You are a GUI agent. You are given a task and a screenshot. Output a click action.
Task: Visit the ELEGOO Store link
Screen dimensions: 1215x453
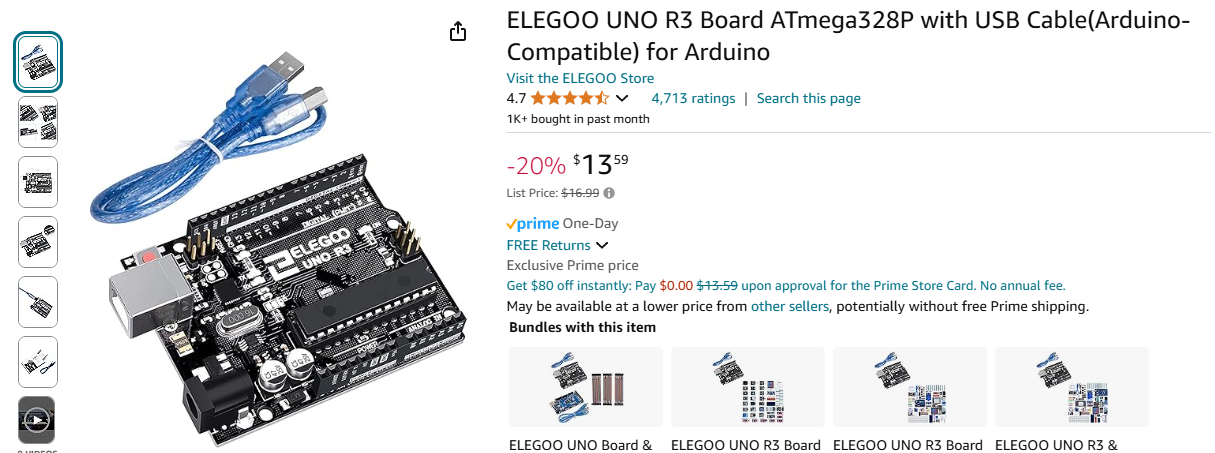tap(580, 78)
